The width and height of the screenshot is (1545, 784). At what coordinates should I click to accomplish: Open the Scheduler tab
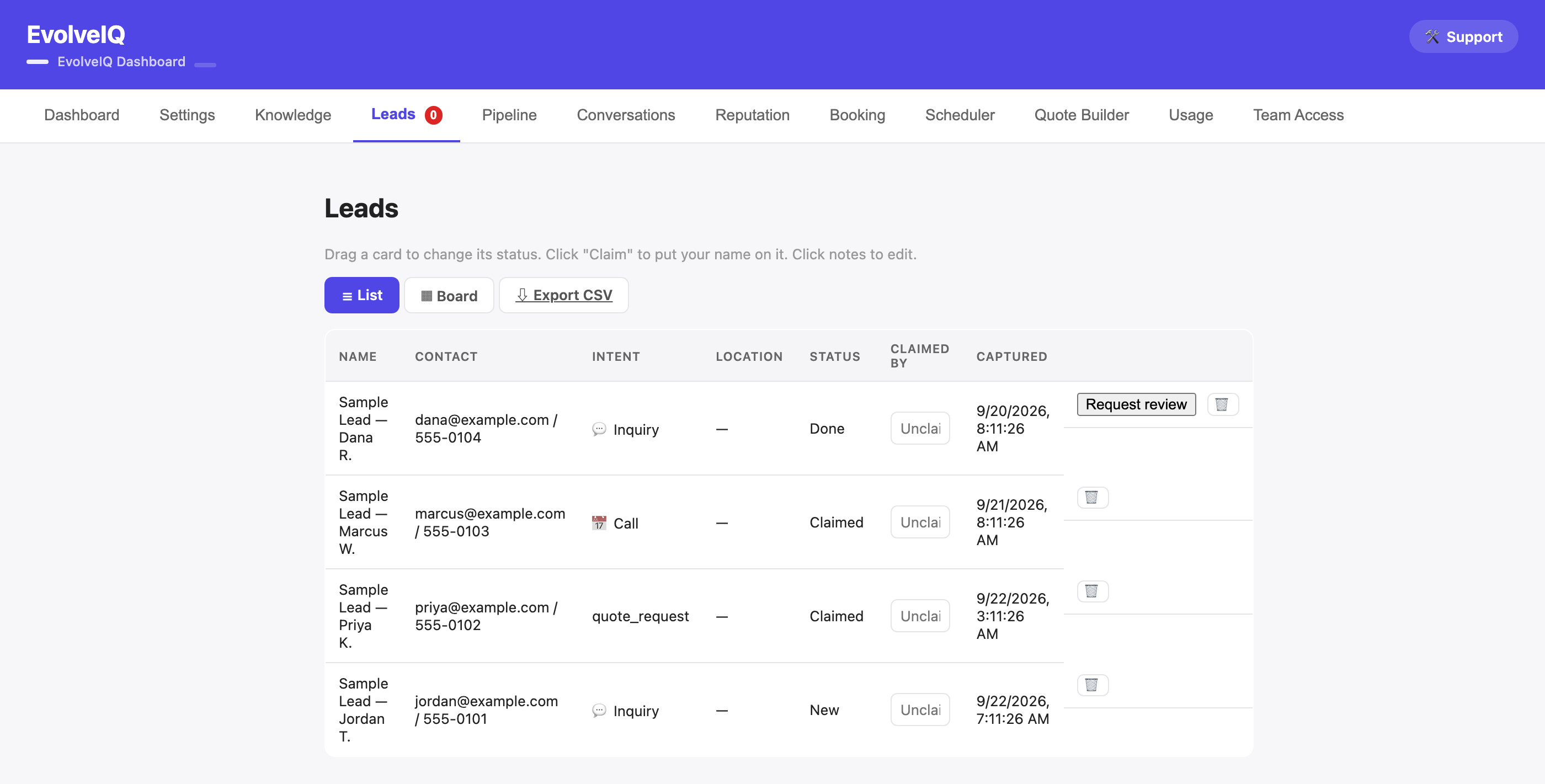[x=960, y=115]
